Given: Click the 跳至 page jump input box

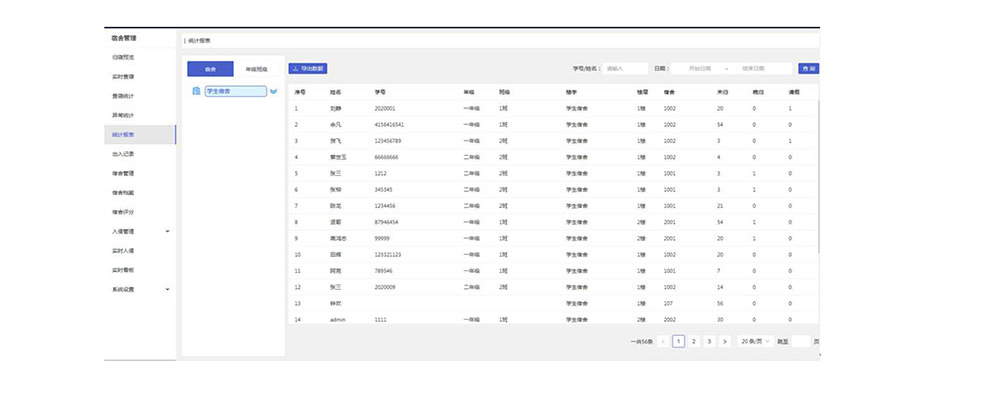Looking at the screenshot, I should click(x=800, y=341).
